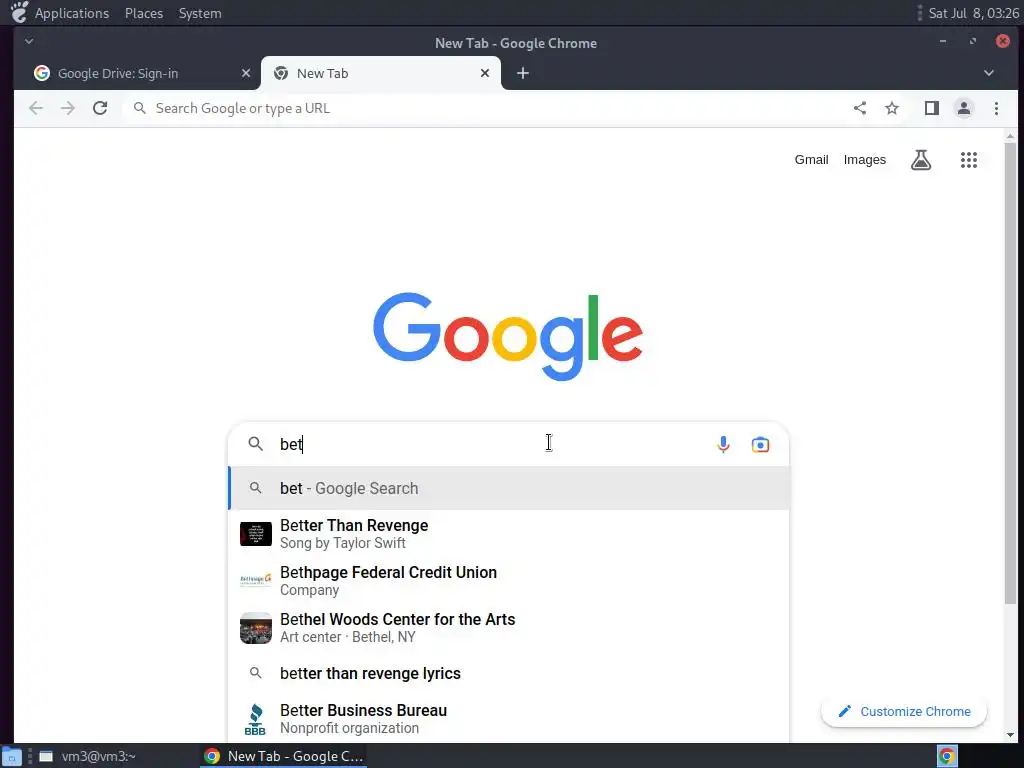Open the Chrome three-dot menu
The width and height of the screenshot is (1024, 768).
(x=996, y=108)
